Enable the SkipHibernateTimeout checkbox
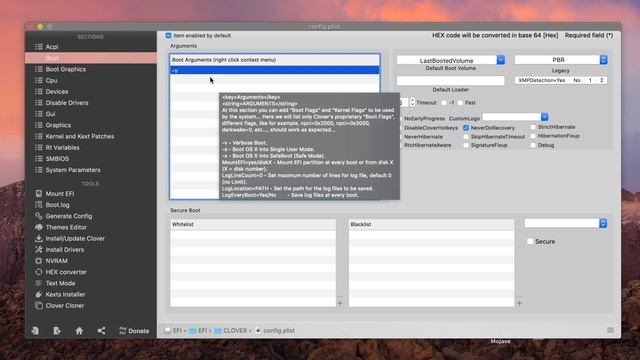The width and height of the screenshot is (640, 360). coord(466,137)
